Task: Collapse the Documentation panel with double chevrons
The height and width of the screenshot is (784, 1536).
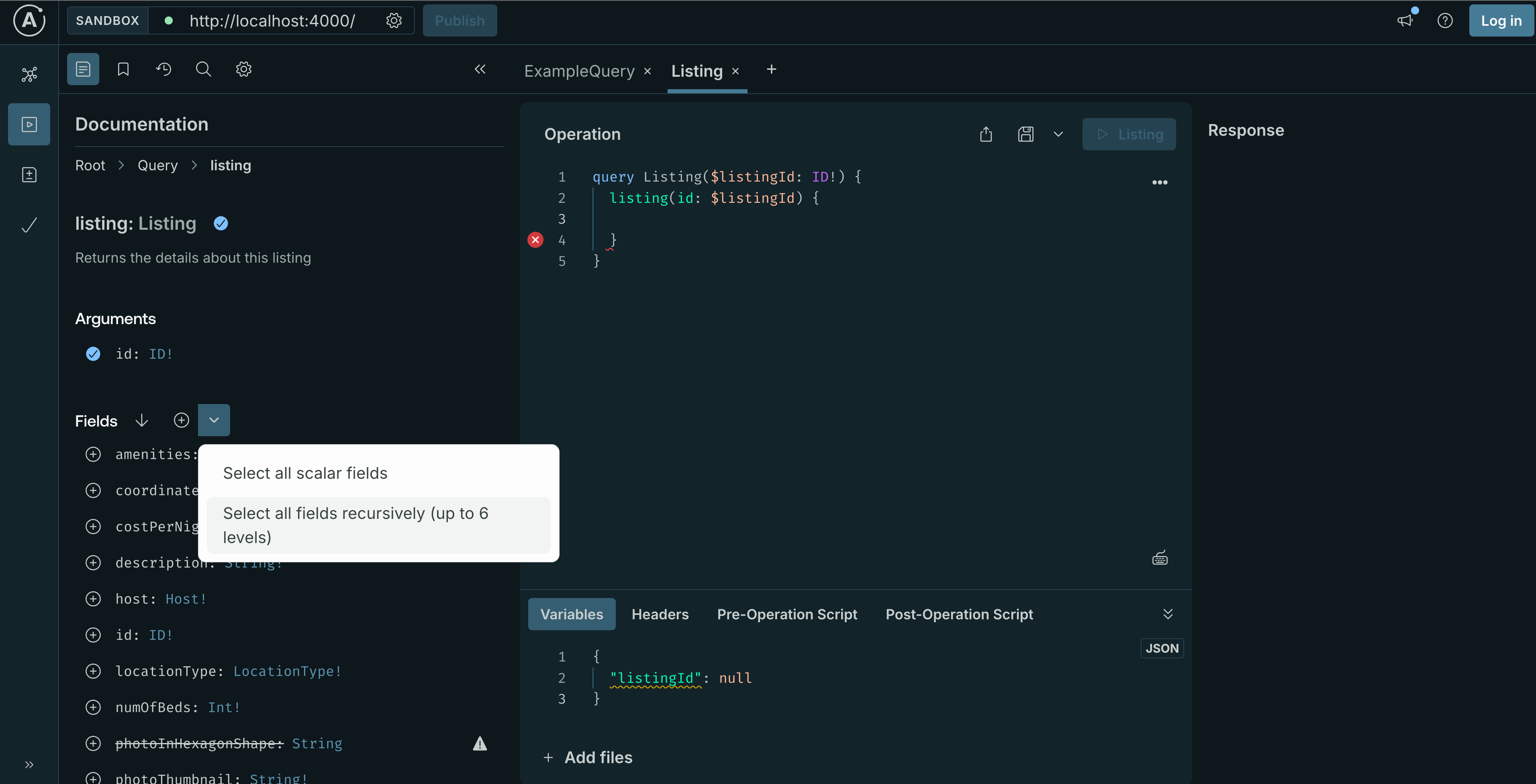Action: click(x=480, y=69)
